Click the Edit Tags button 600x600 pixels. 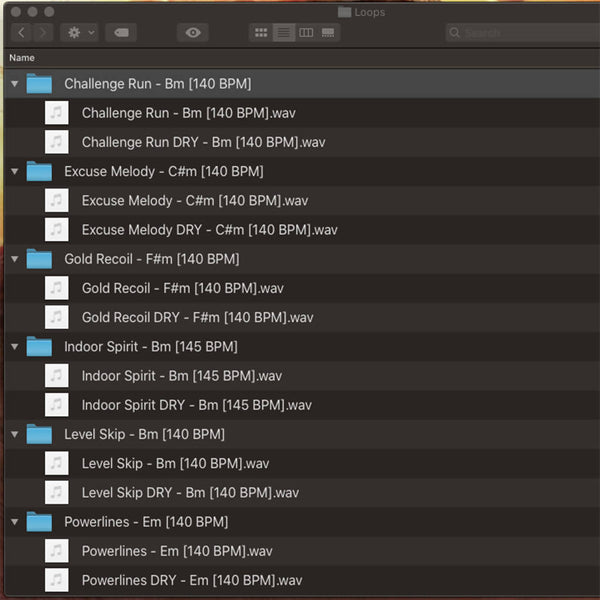coord(121,32)
